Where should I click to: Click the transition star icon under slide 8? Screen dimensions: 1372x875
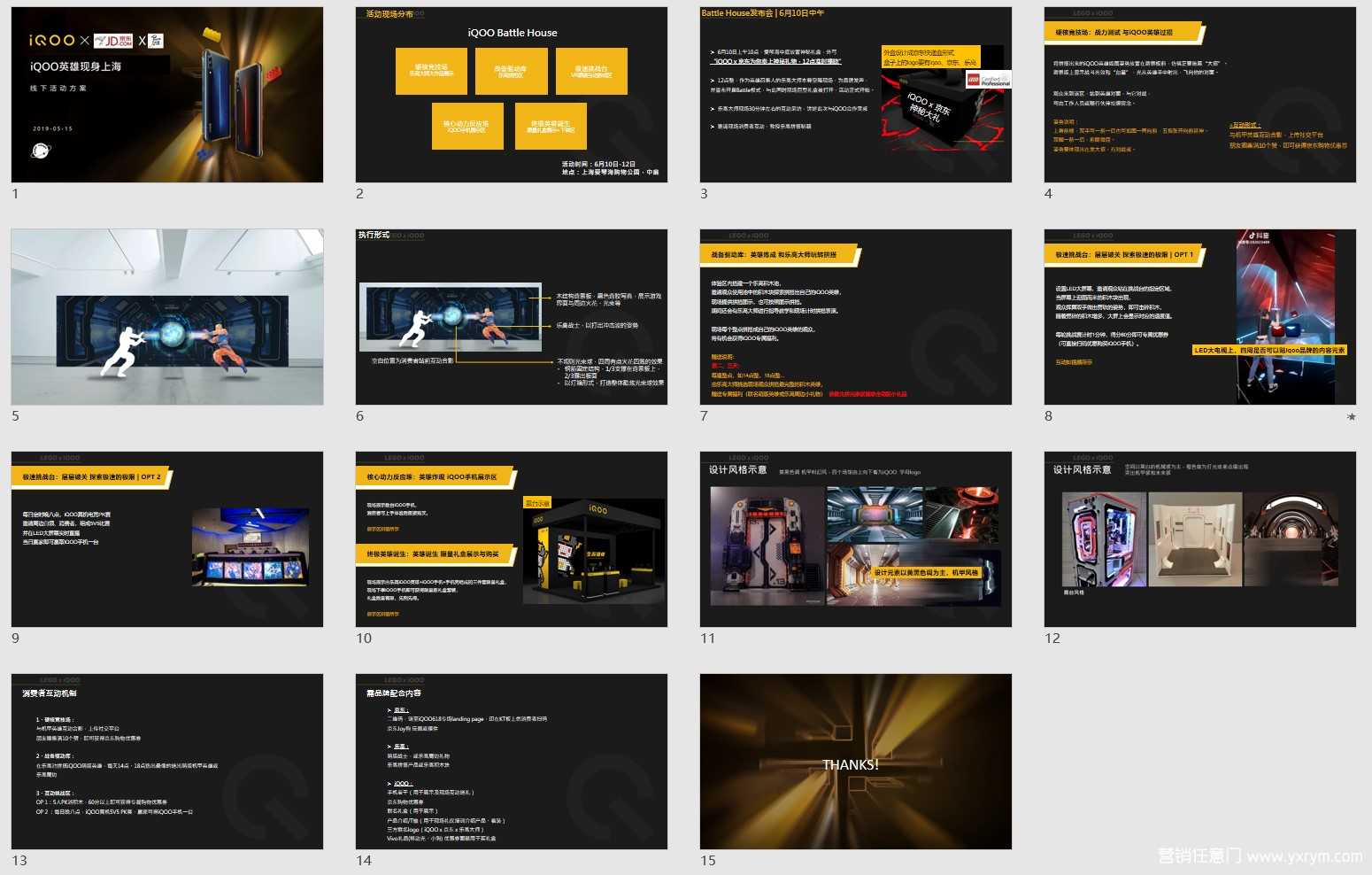pos(1351,416)
